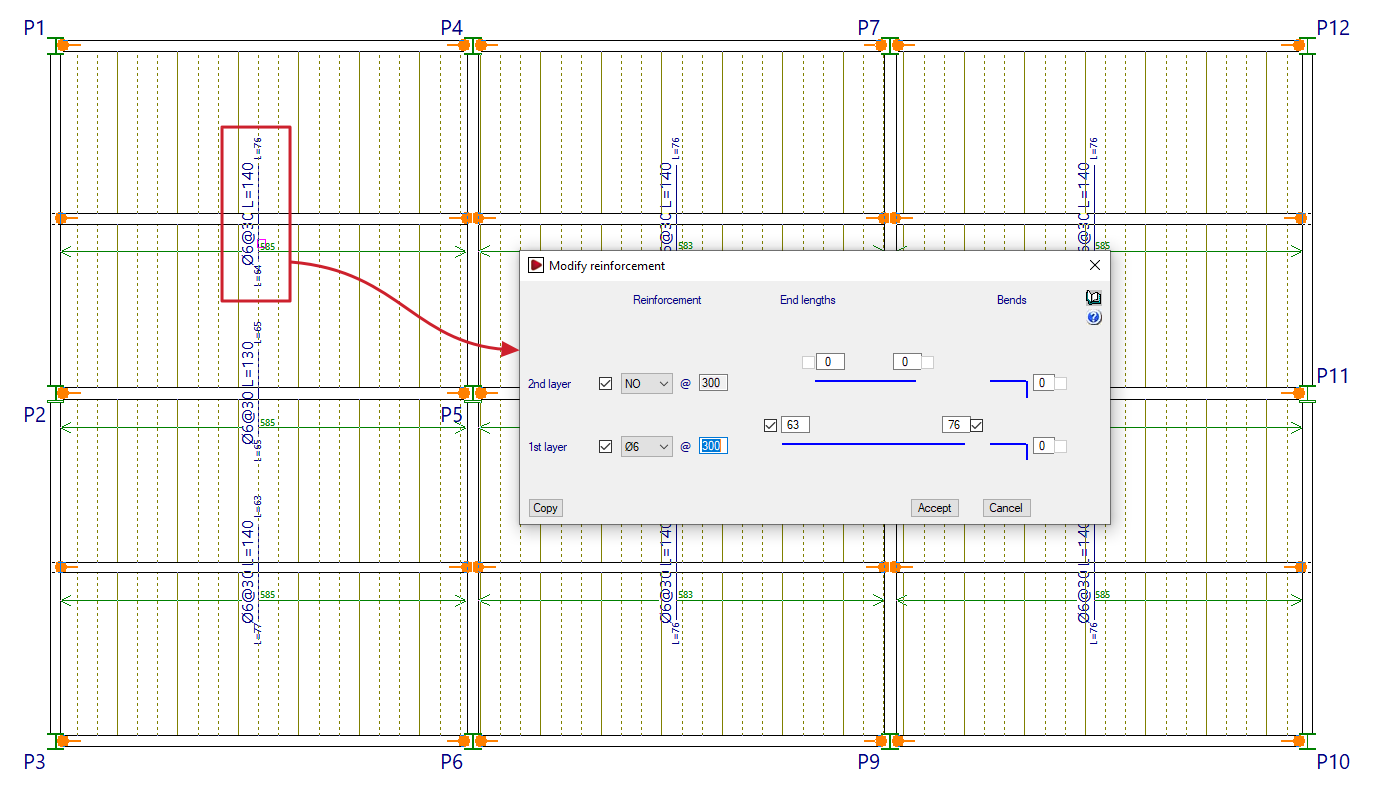
Task: Click the 1st layer bend length field
Action: point(1043,446)
